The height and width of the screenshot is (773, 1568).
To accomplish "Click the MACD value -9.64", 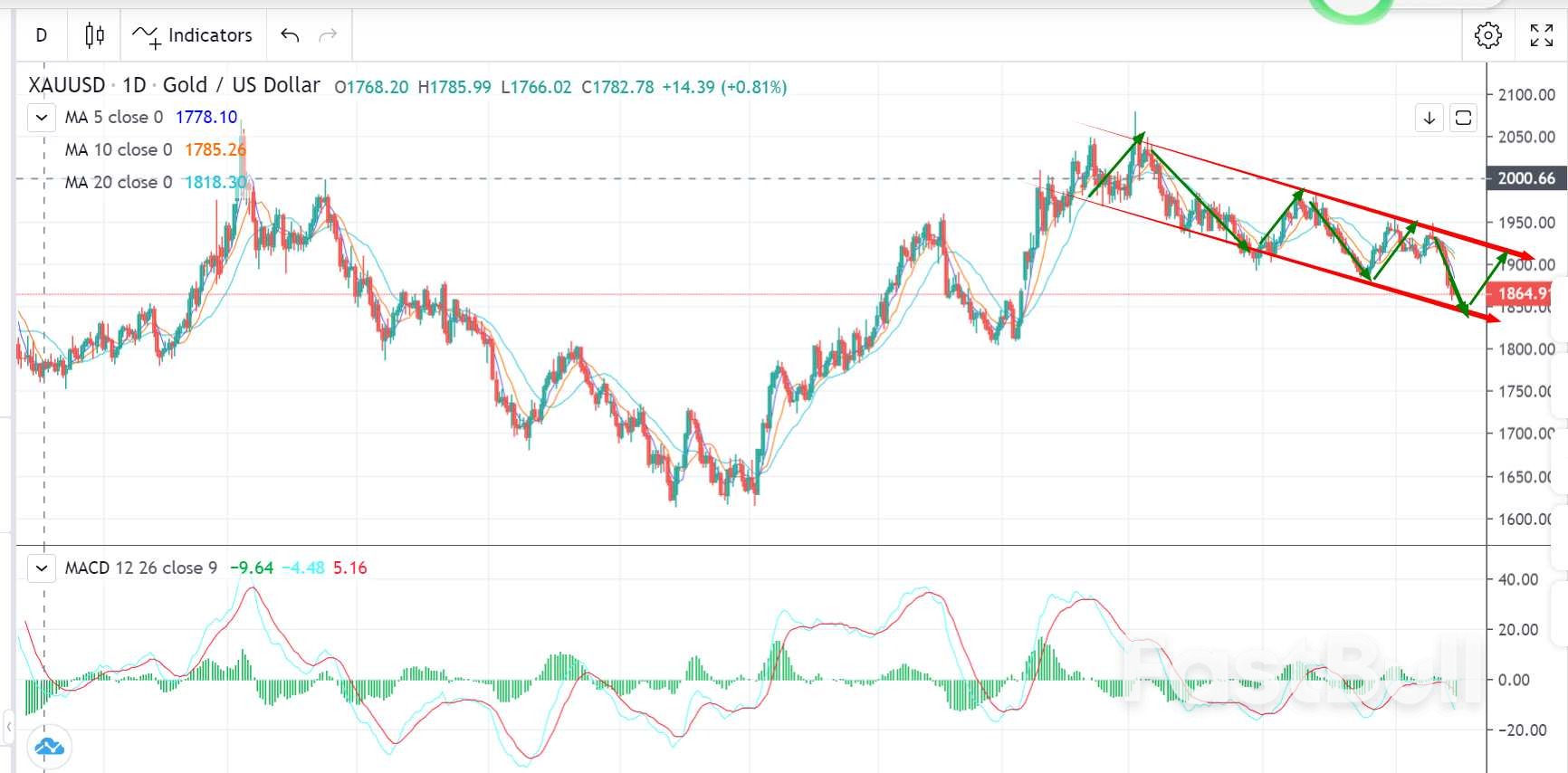I will click(252, 568).
